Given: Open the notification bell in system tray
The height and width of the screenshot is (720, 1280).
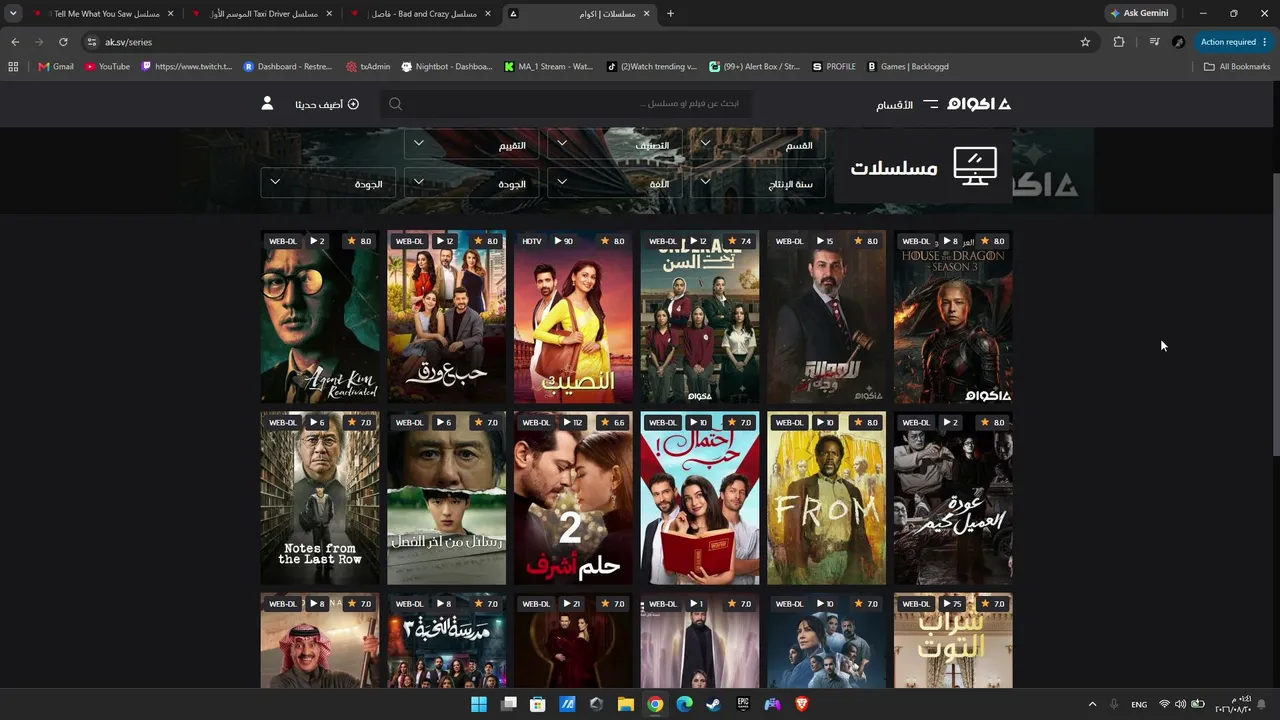Looking at the screenshot, I should (1259, 704).
